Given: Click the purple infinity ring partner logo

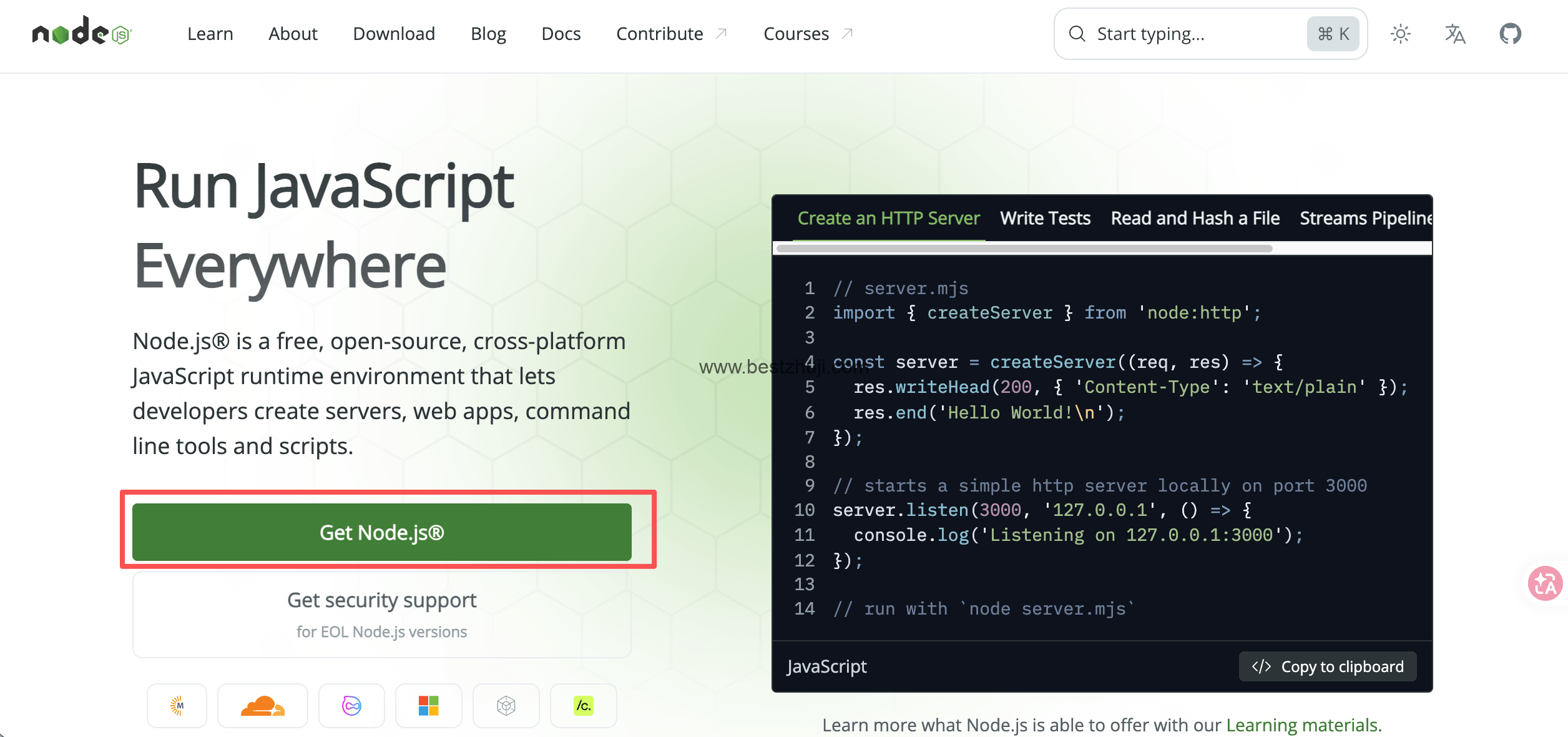Looking at the screenshot, I should tap(351, 706).
